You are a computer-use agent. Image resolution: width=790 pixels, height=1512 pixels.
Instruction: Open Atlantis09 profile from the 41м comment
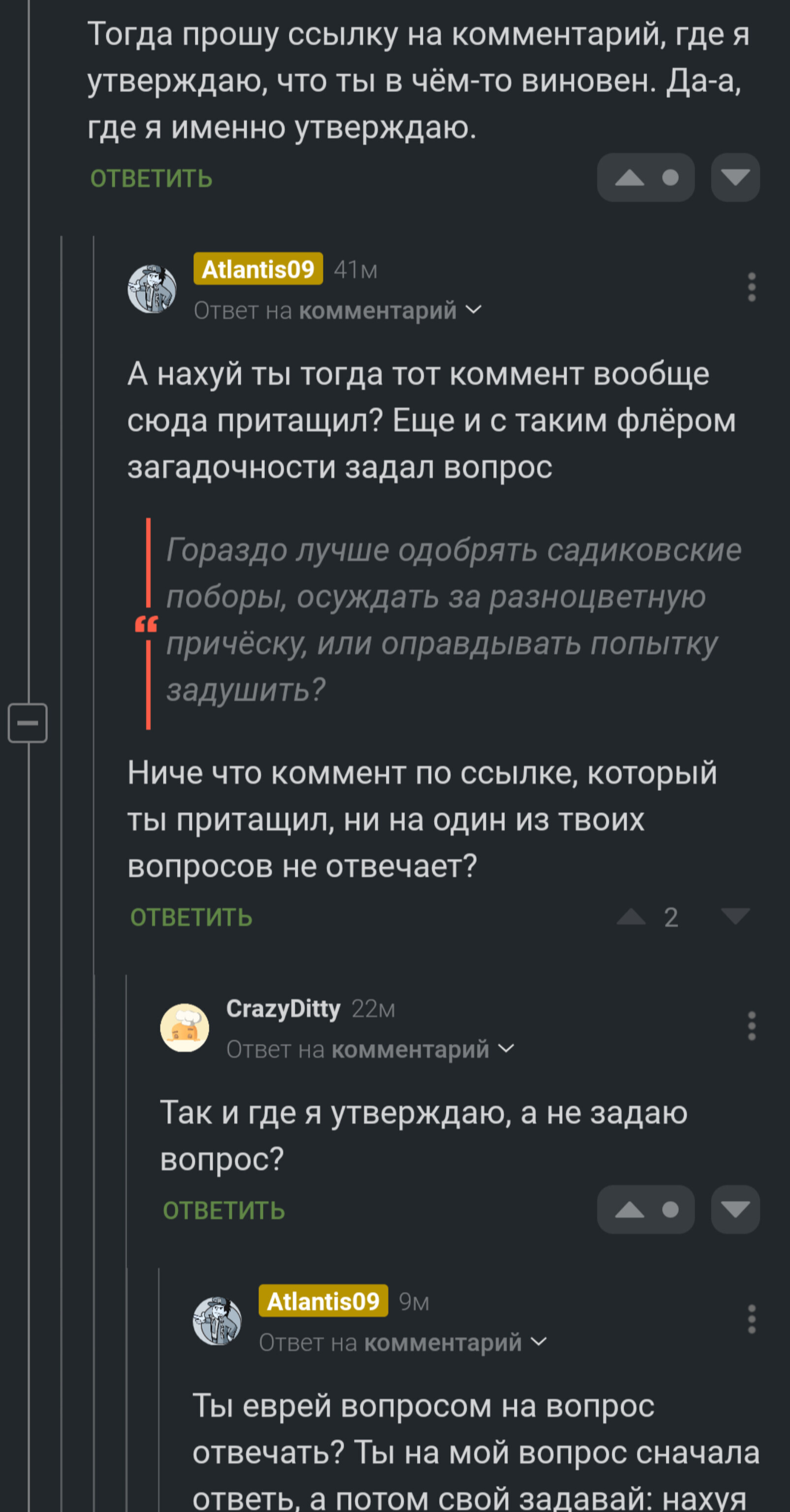[258, 269]
